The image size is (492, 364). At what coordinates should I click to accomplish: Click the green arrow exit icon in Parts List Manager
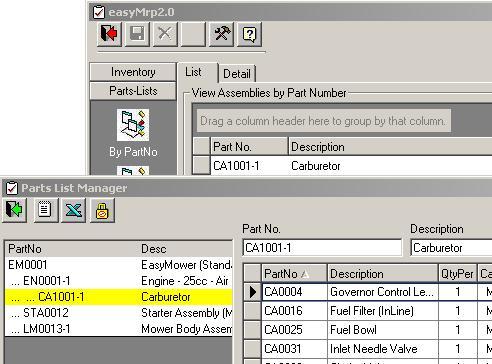point(14,210)
